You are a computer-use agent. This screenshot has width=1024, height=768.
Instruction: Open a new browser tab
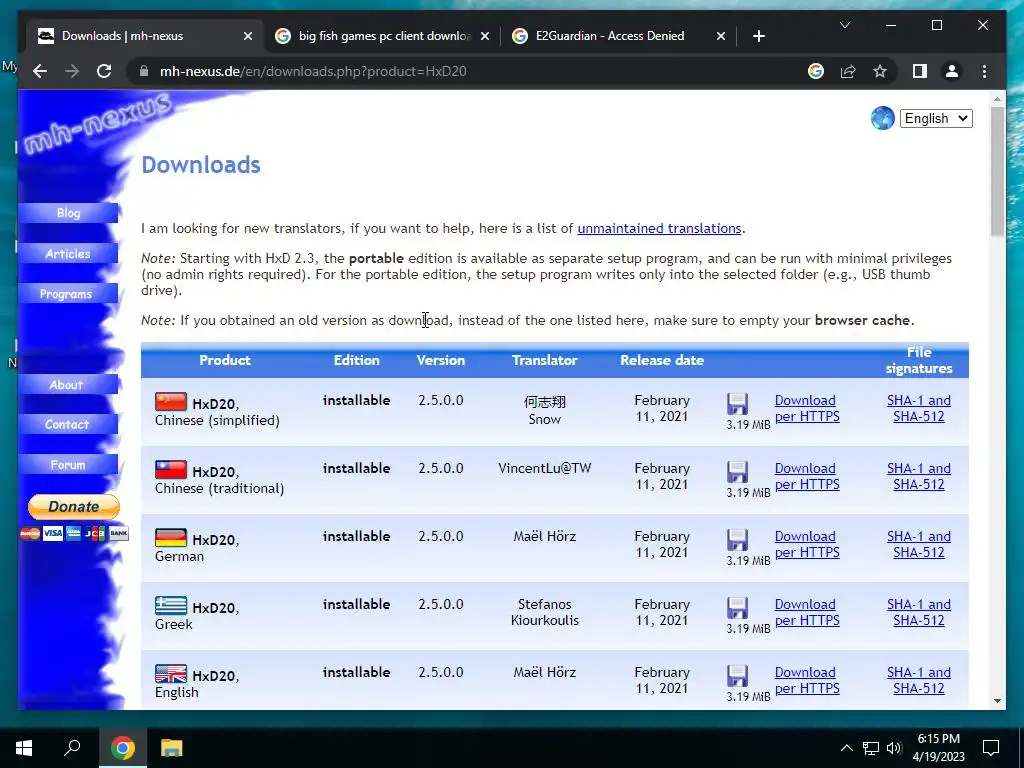(x=758, y=36)
